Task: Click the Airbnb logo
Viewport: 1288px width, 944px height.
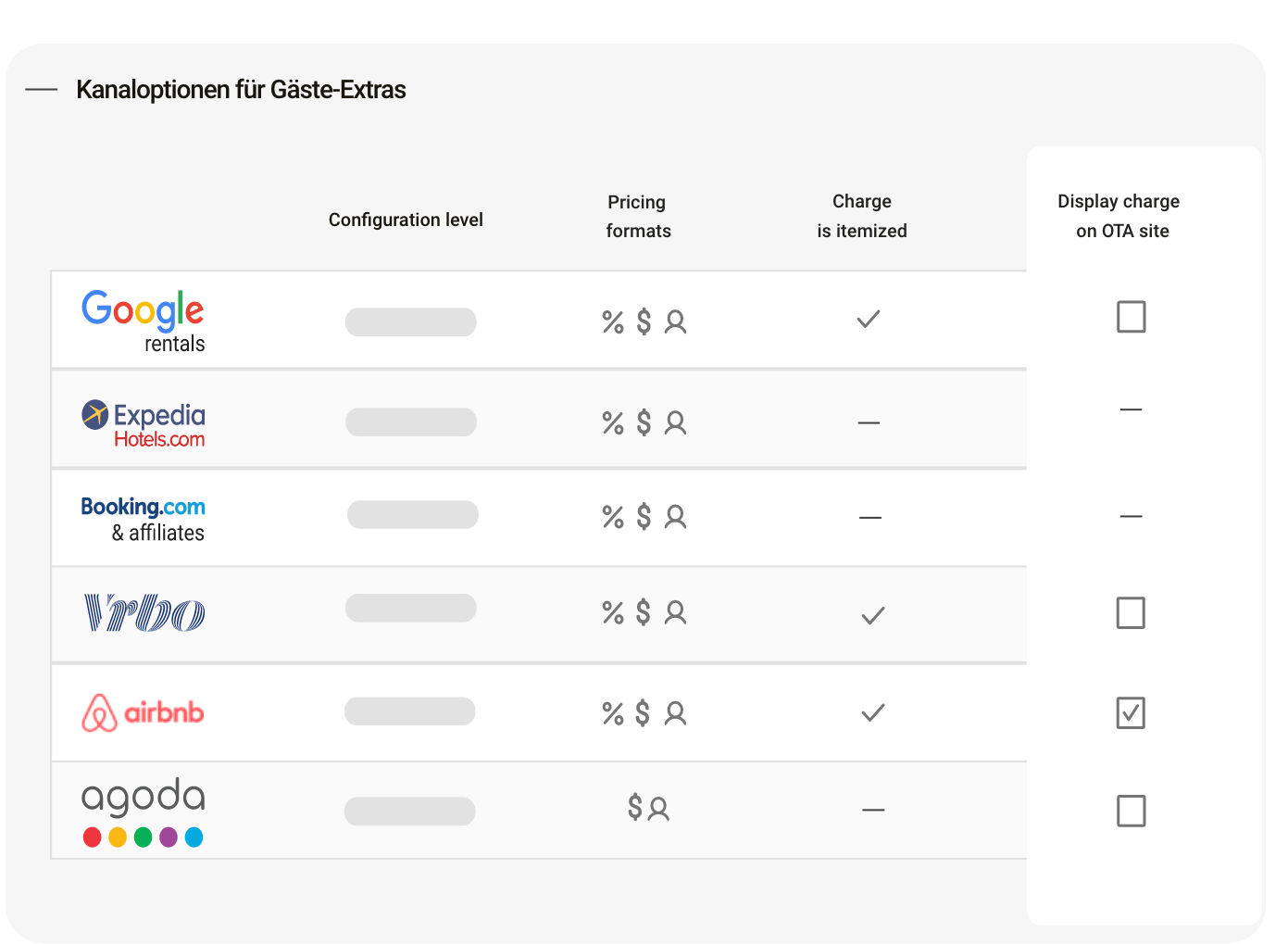Action: tap(143, 712)
